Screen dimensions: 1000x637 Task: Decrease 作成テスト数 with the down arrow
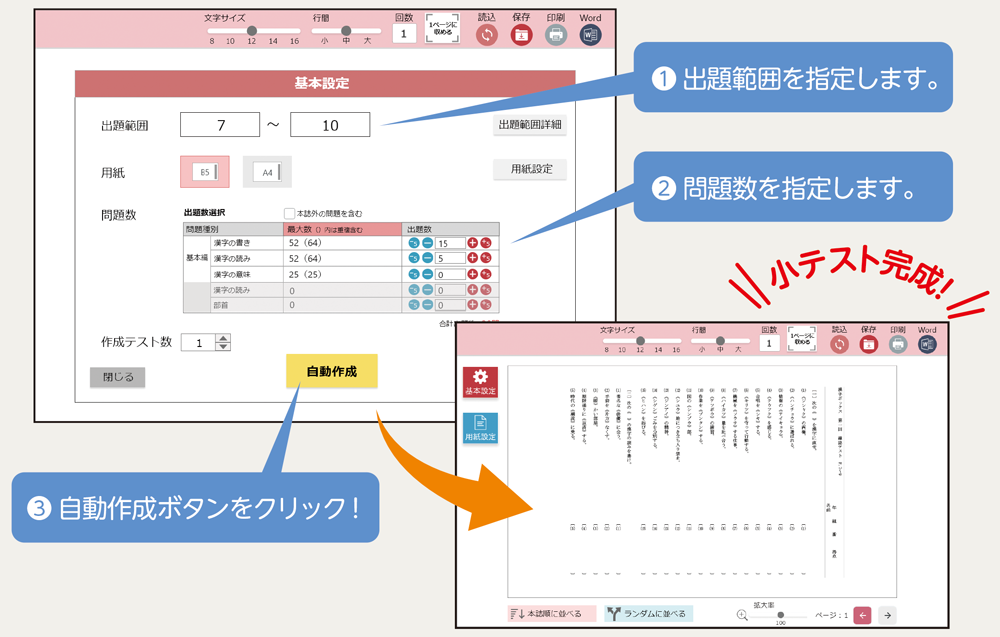[223, 347]
